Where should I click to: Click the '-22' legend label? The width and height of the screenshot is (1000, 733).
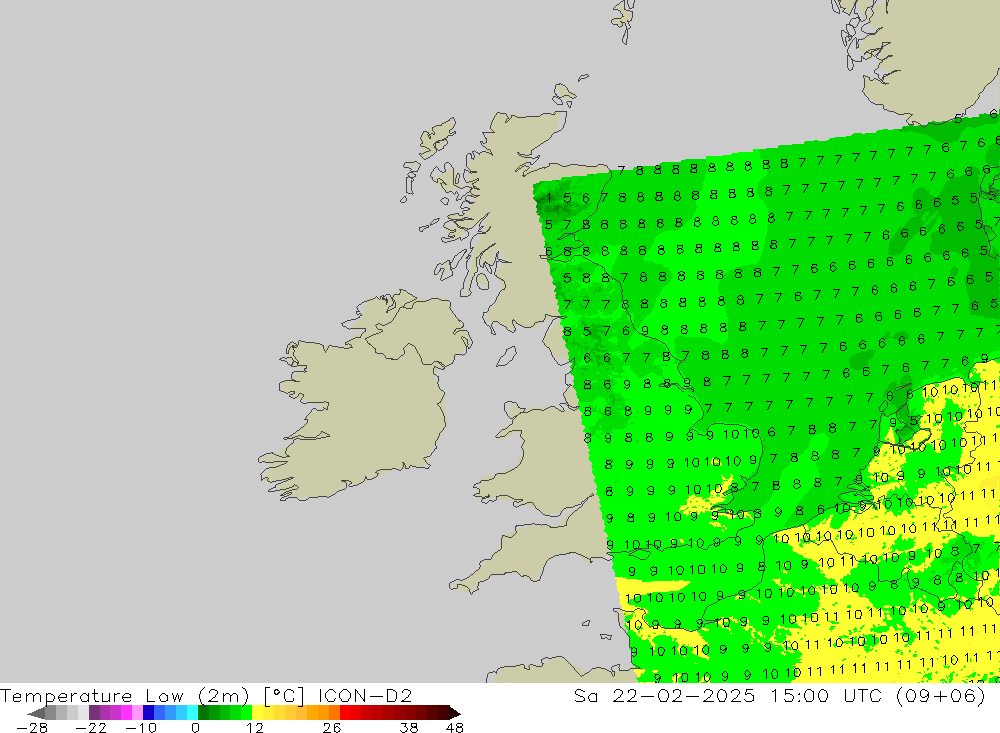pos(91,728)
